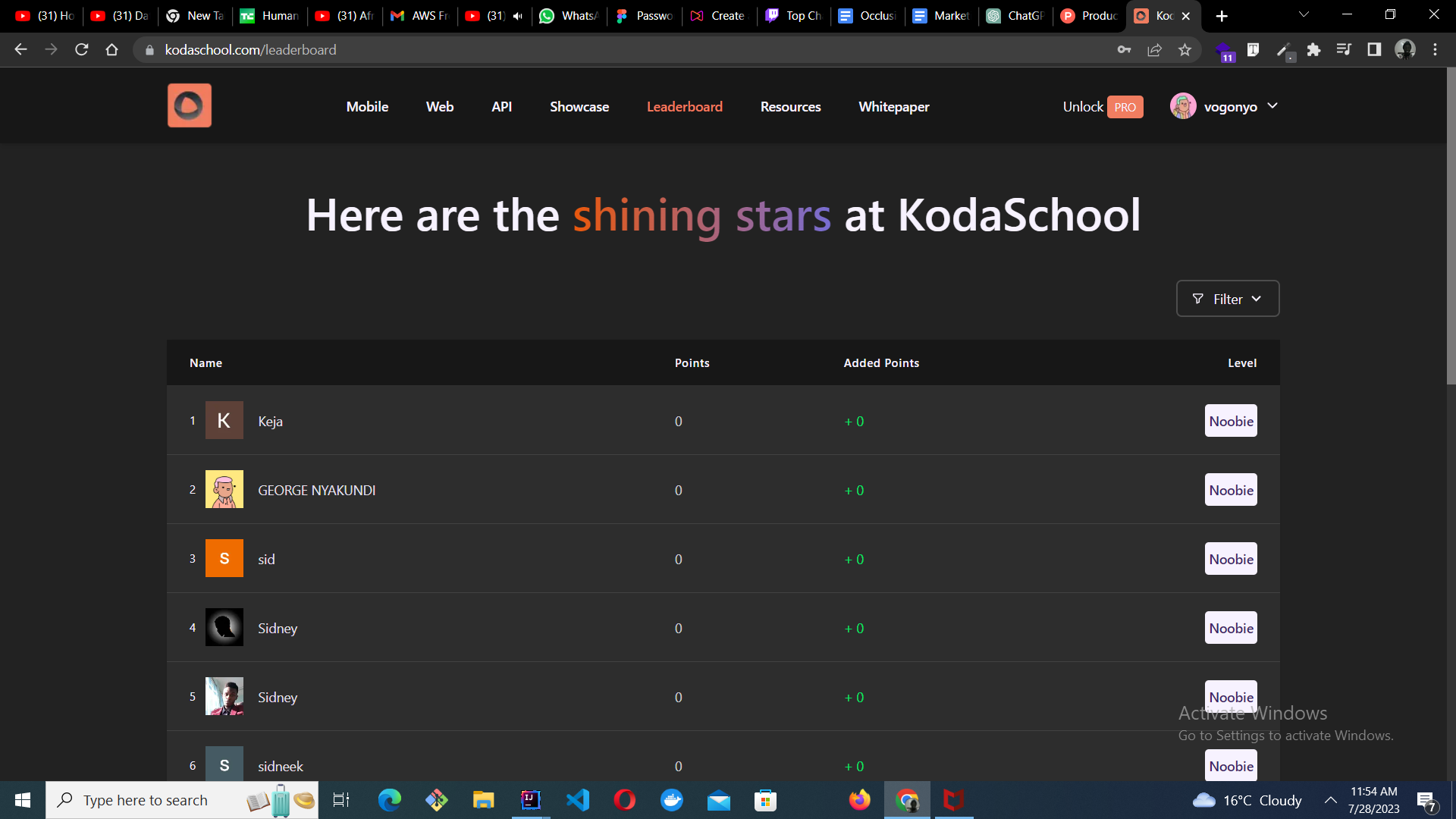Launch Firefox from the taskbar
The height and width of the screenshot is (819, 1456).
(x=860, y=800)
